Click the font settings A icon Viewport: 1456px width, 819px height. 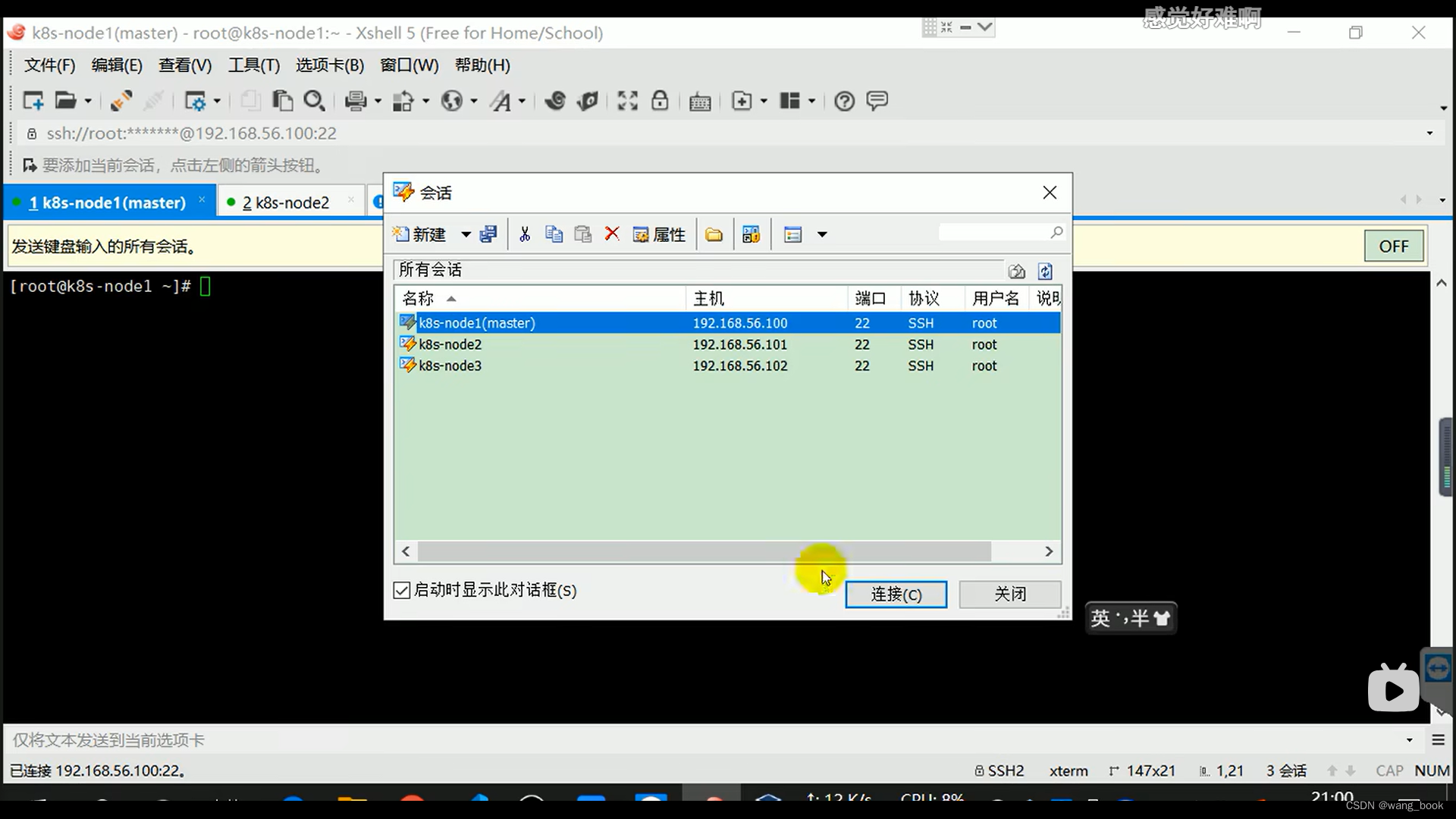click(x=500, y=101)
